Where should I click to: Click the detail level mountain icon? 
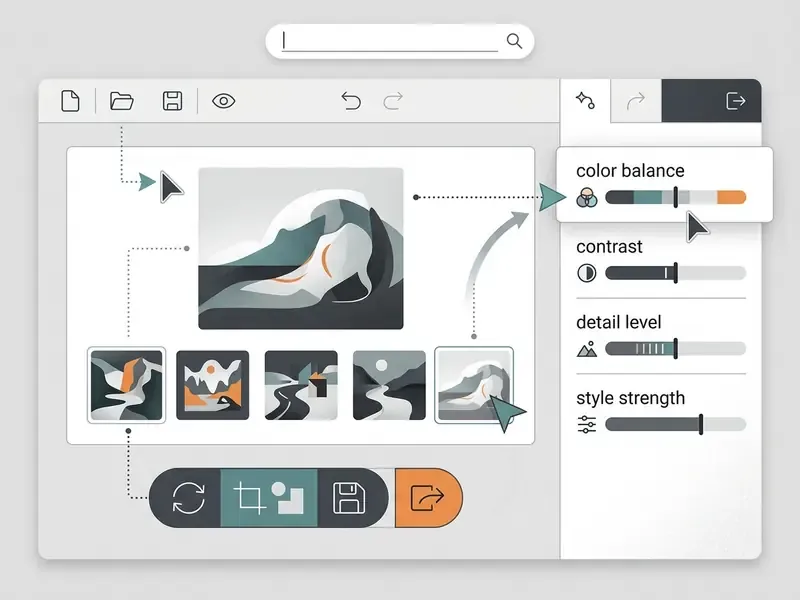[587, 349]
